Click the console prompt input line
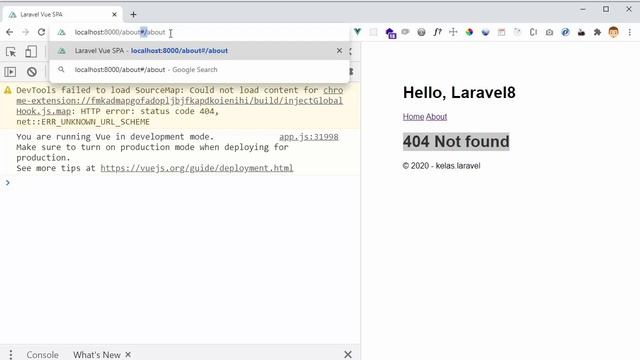Viewport: 640px width, 360px height. 180,182
